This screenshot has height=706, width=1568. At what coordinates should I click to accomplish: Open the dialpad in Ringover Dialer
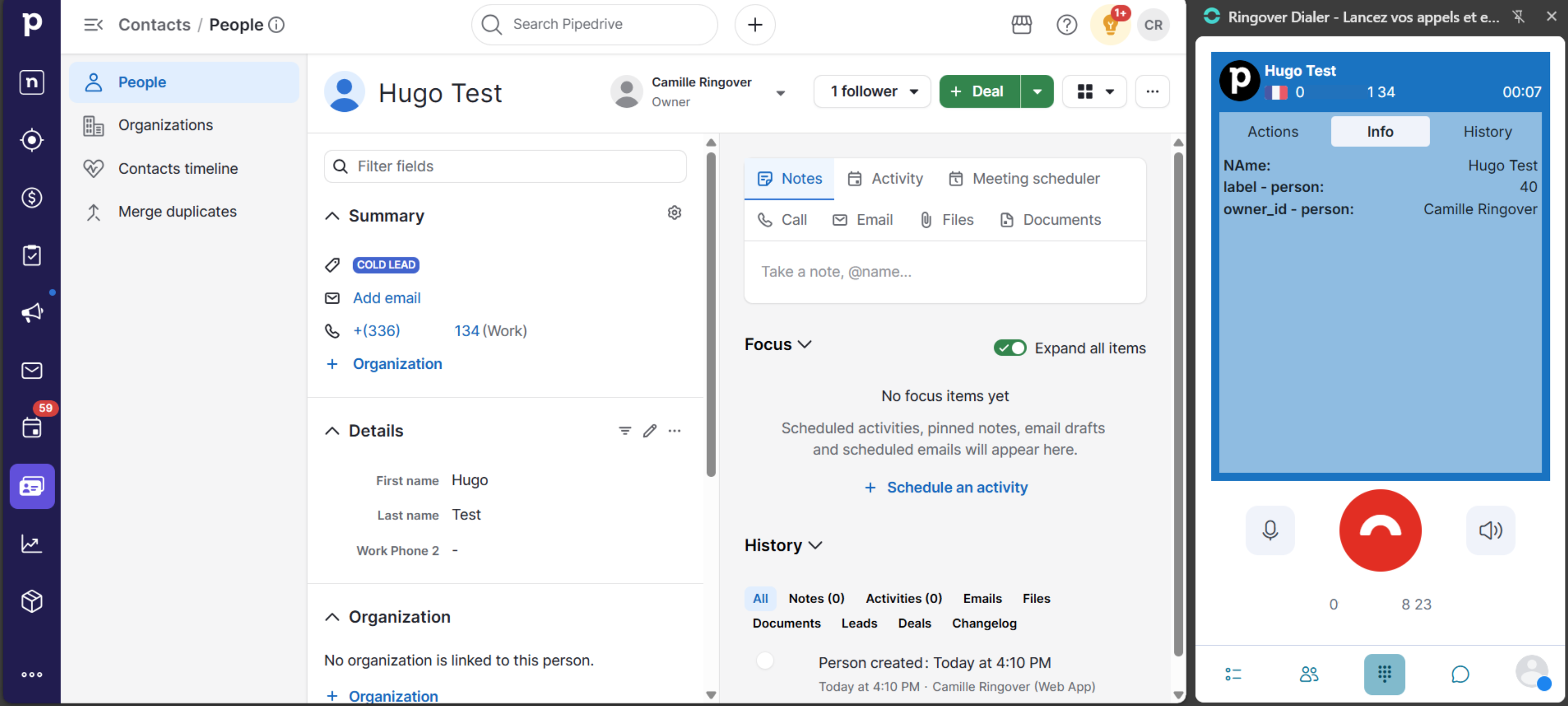[x=1384, y=674]
